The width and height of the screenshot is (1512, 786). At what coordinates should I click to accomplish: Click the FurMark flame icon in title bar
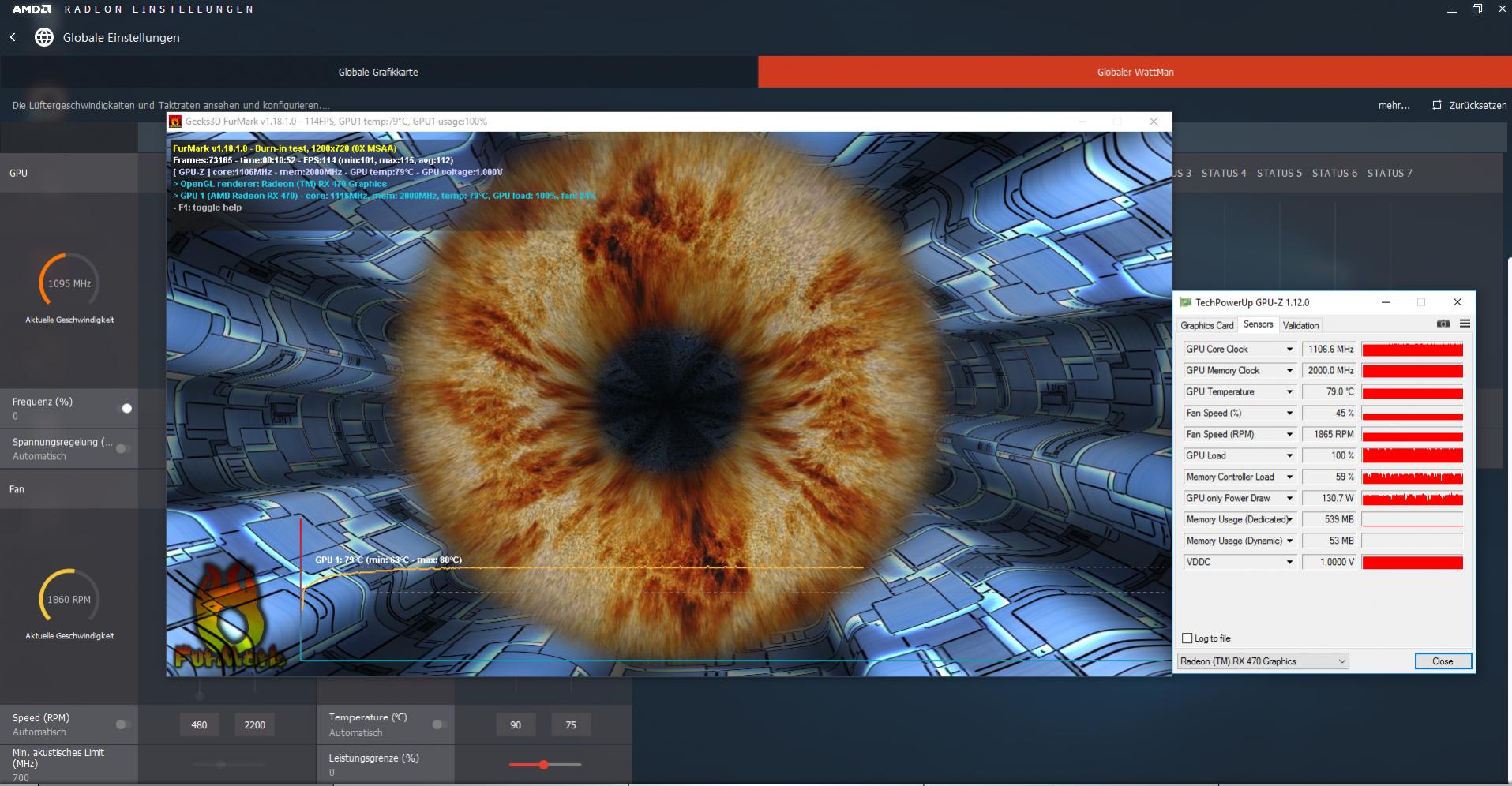pyautogui.click(x=176, y=122)
